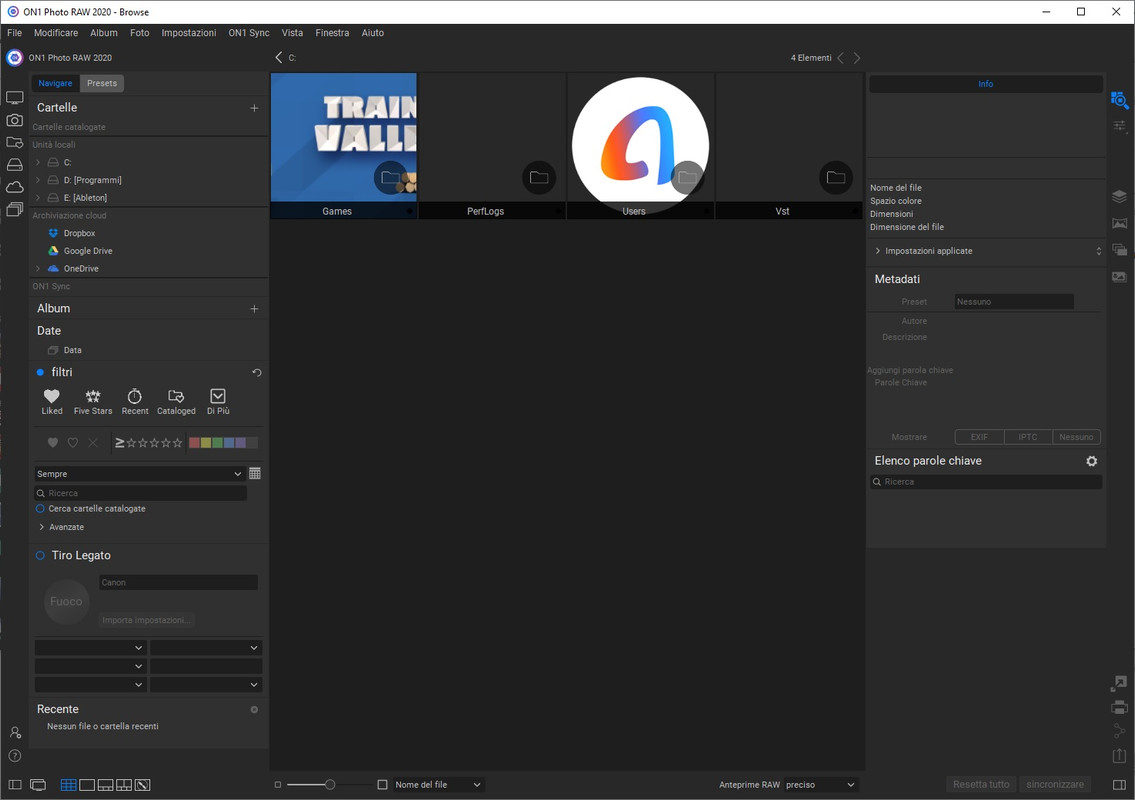Switch to Browse module magnifier icon

click(1119, 100)
